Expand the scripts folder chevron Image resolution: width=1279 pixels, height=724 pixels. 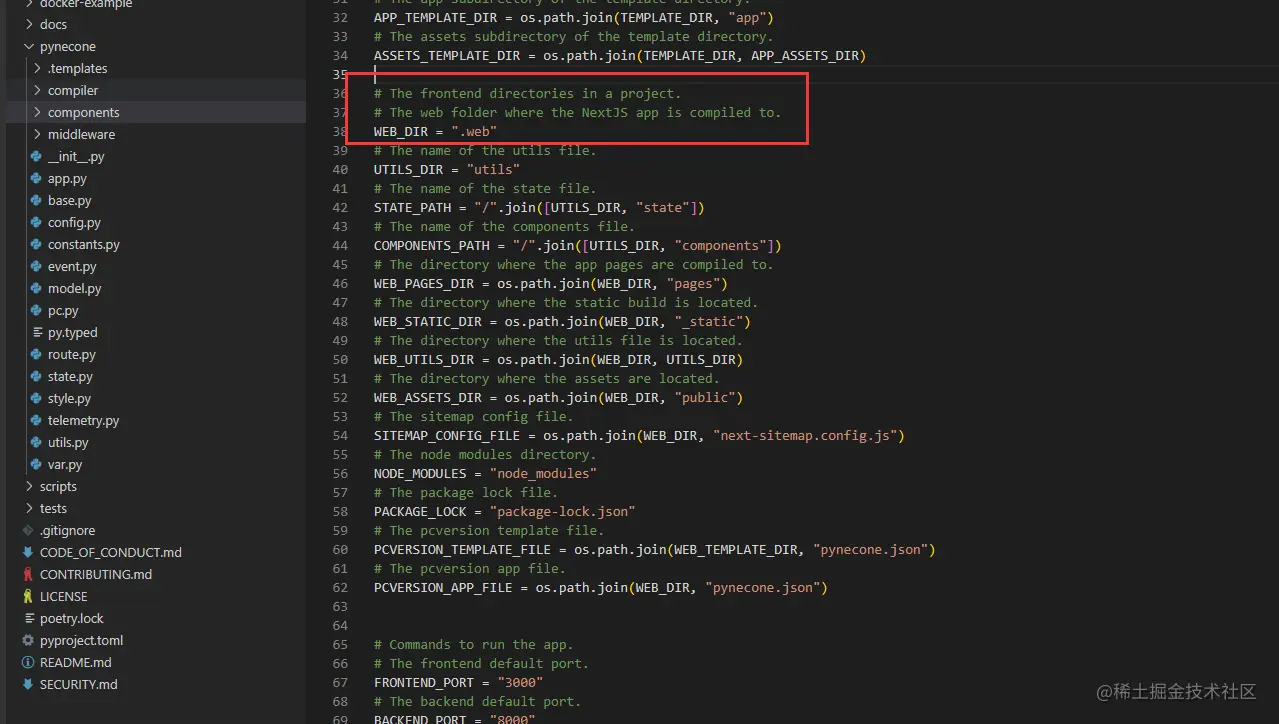tap(29, 487)
